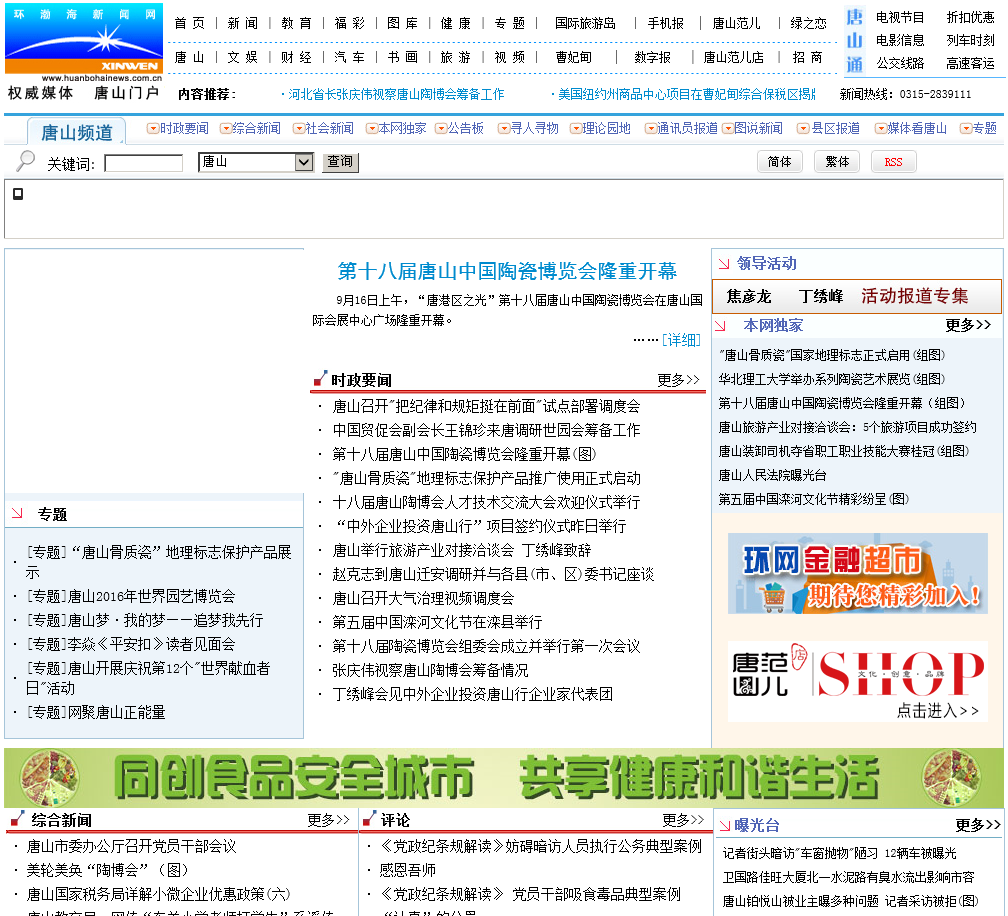Click the RSS feed button
Viewport: 1008px width, 916px height.
(894, 162)
